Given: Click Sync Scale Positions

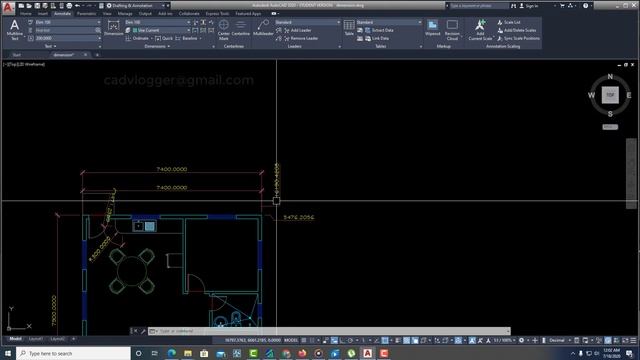Looking at the screenshot, I should [x=518, y=38].
